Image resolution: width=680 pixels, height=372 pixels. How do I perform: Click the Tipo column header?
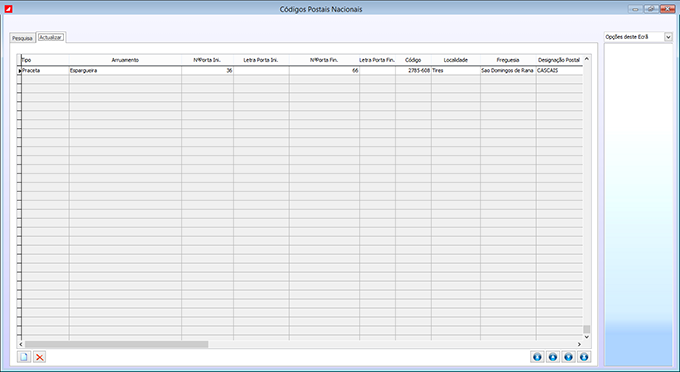coord(45,60)
